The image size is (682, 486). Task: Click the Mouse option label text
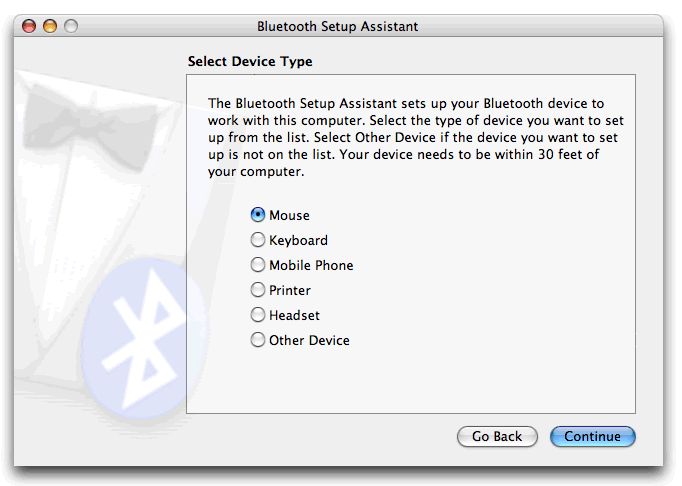pos(290,215)
